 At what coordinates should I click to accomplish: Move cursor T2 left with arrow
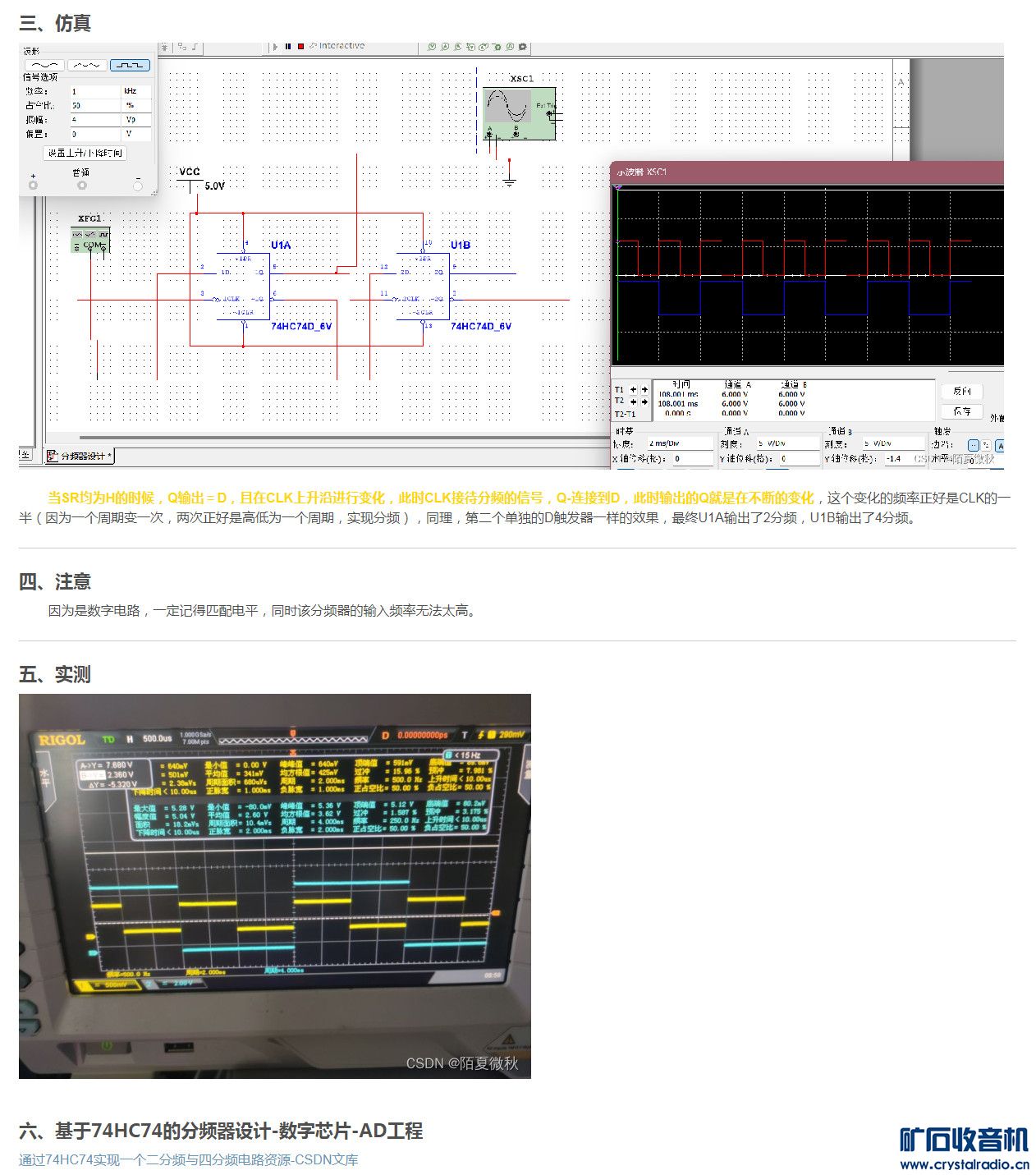(x=633, y=402)
